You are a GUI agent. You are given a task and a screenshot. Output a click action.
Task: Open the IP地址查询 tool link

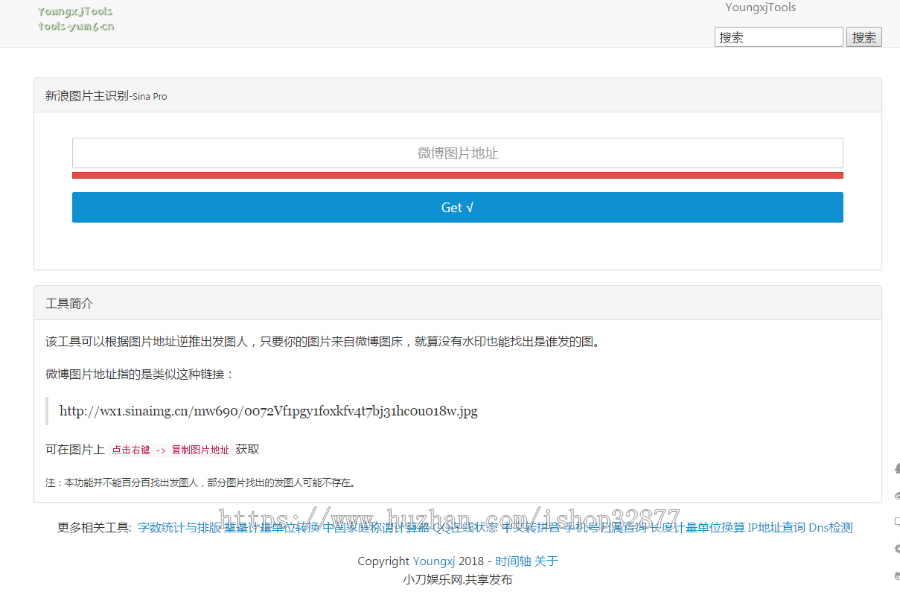coord(777,527)
